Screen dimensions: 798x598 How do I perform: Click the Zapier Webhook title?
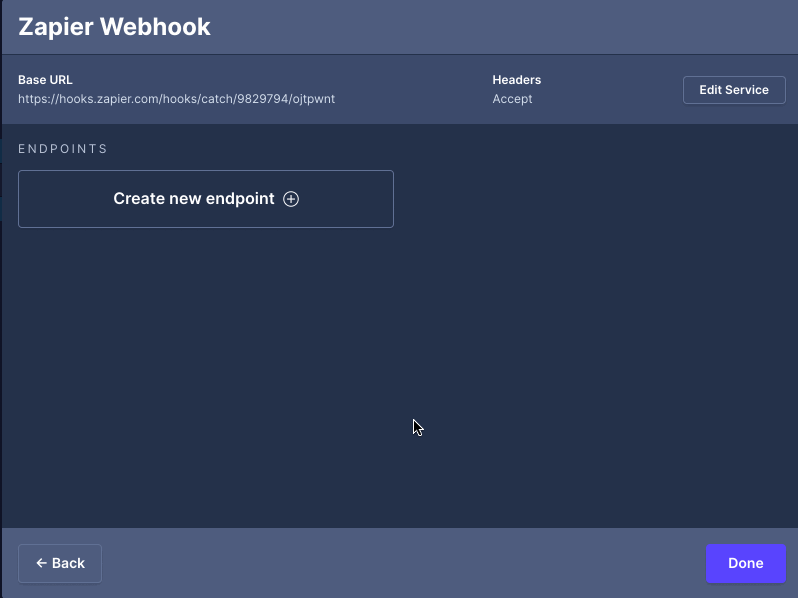[x=115, y=26]
